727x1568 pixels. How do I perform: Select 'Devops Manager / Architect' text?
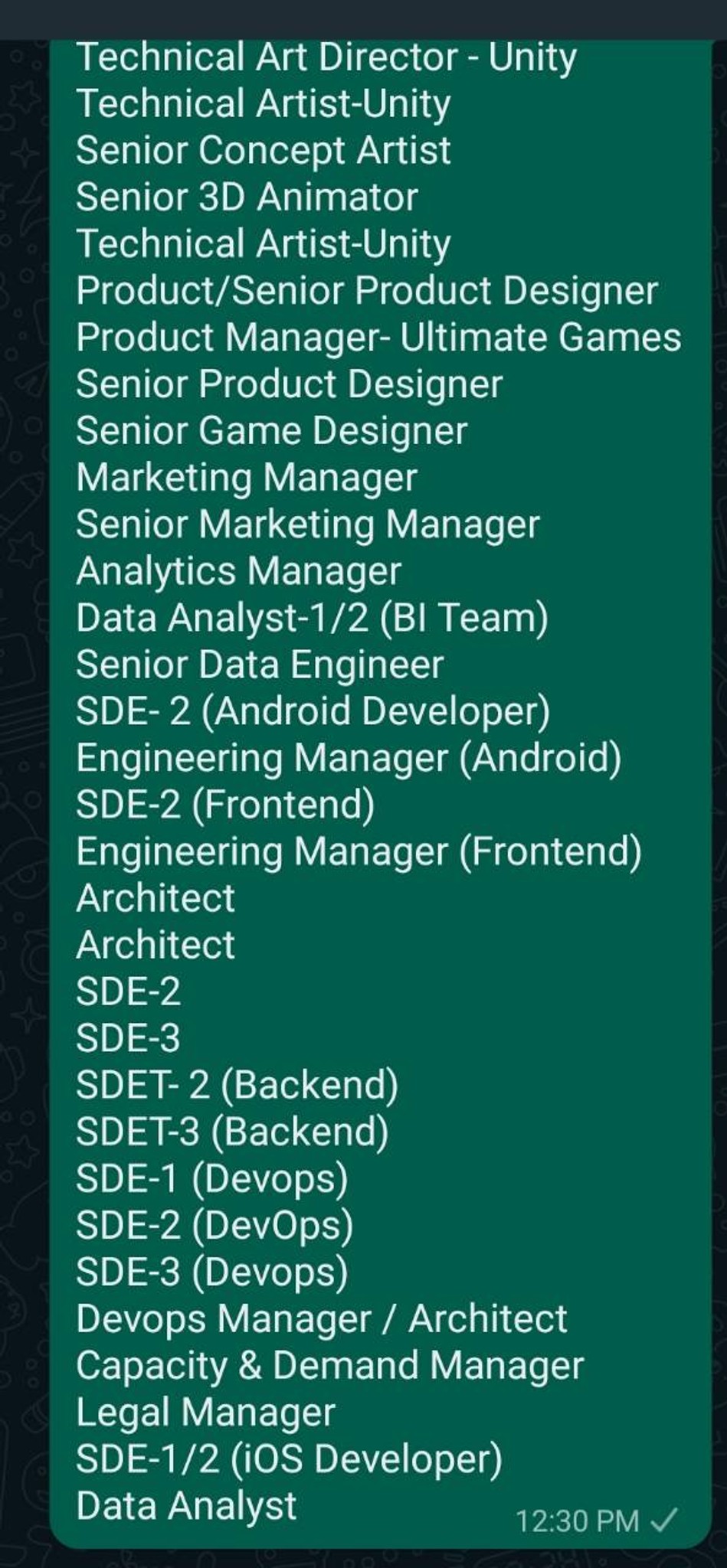click(322, 1318)
